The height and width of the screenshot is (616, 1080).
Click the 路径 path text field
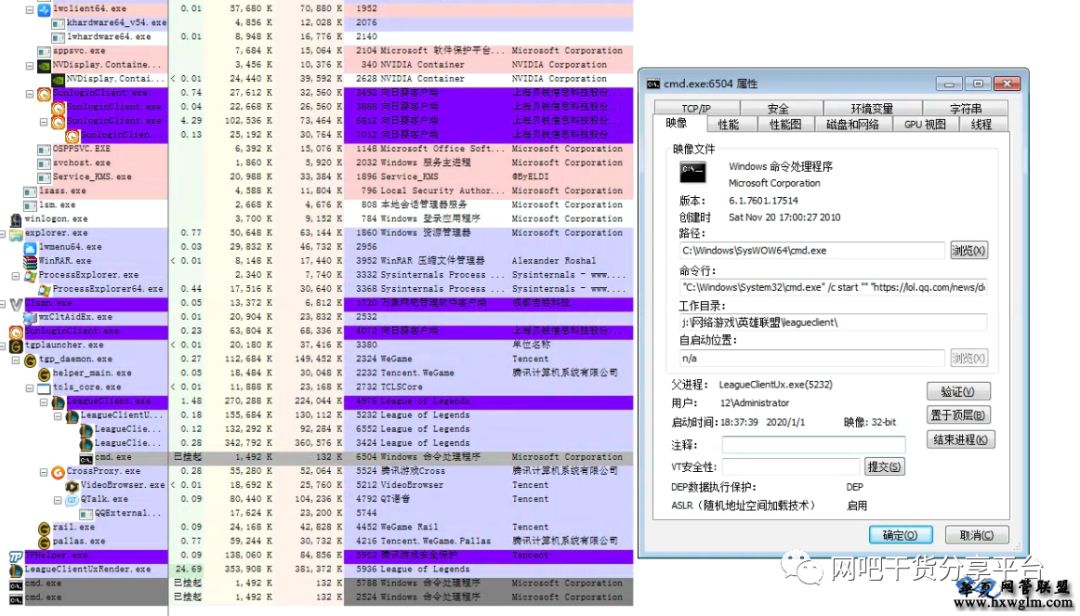812,251
